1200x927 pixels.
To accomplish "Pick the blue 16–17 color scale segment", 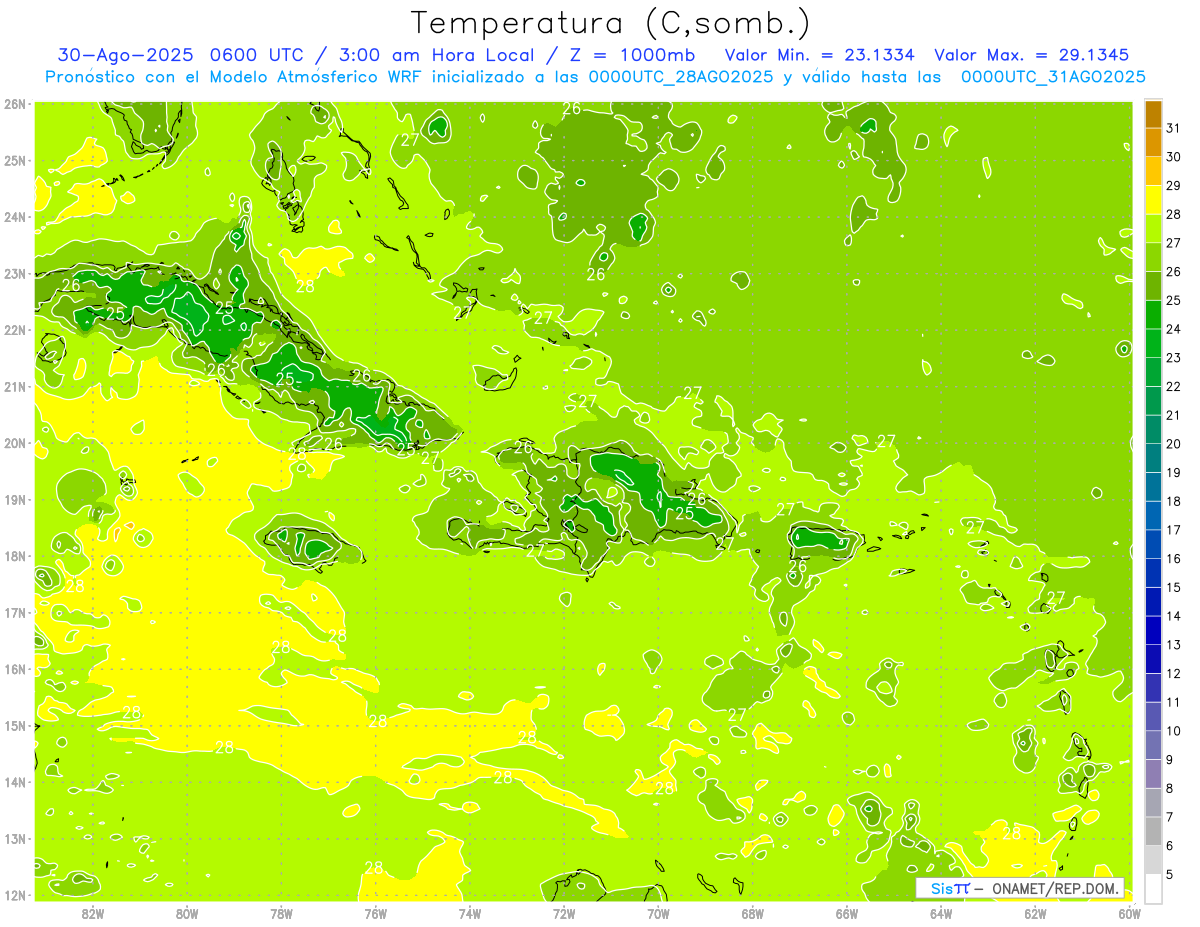I will click(1153, 544).
